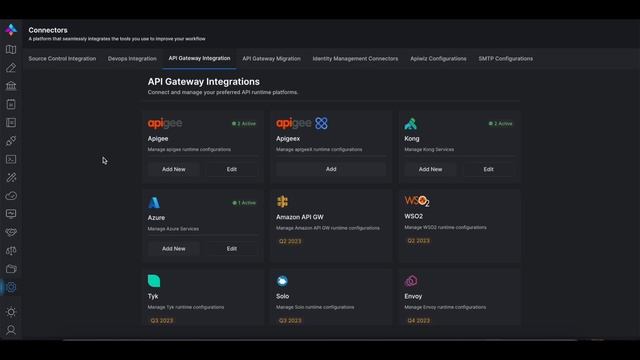The image size is (640, 360).
Task: Open the terminal console icon in sidebar
Action: pyautogui.click(x=11, y=159)
